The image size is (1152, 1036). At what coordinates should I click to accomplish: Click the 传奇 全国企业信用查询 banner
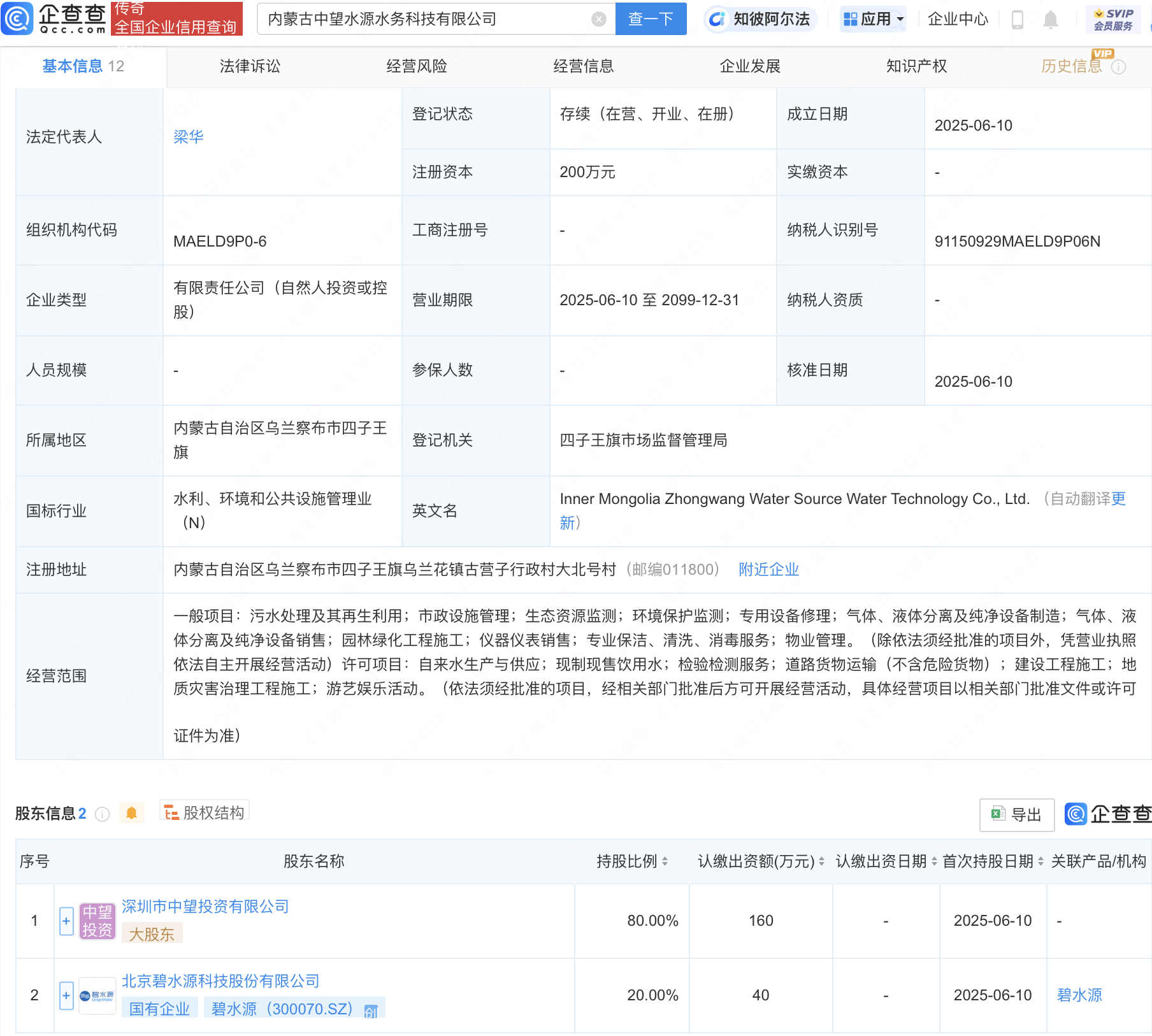[176, 18]
